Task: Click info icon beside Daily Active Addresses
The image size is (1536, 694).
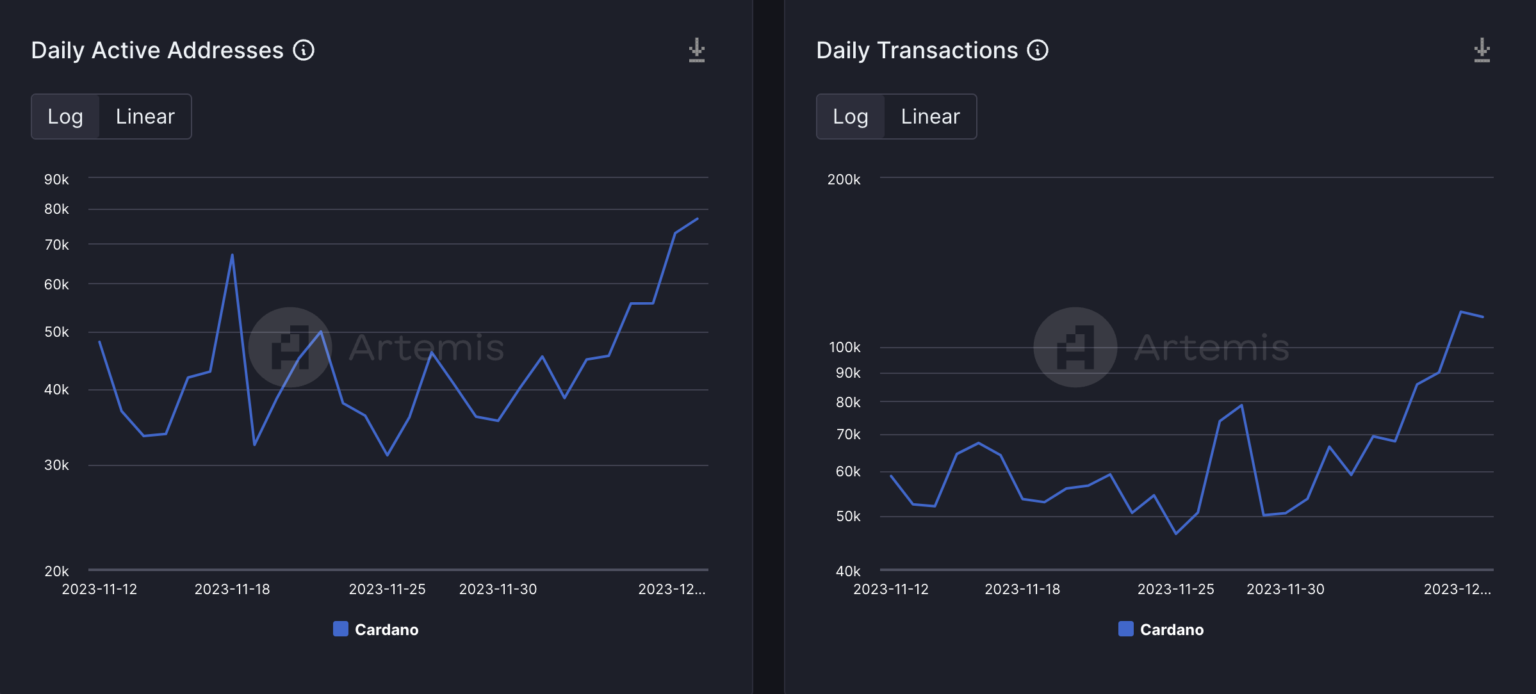Action: [304, 50]
